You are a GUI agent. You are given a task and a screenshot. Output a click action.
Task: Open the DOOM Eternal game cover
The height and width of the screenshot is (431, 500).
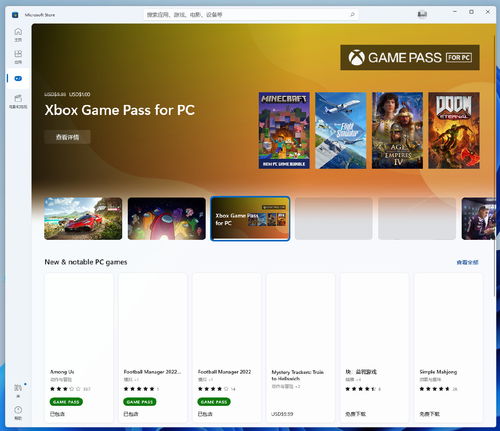(x=454, y=130)
